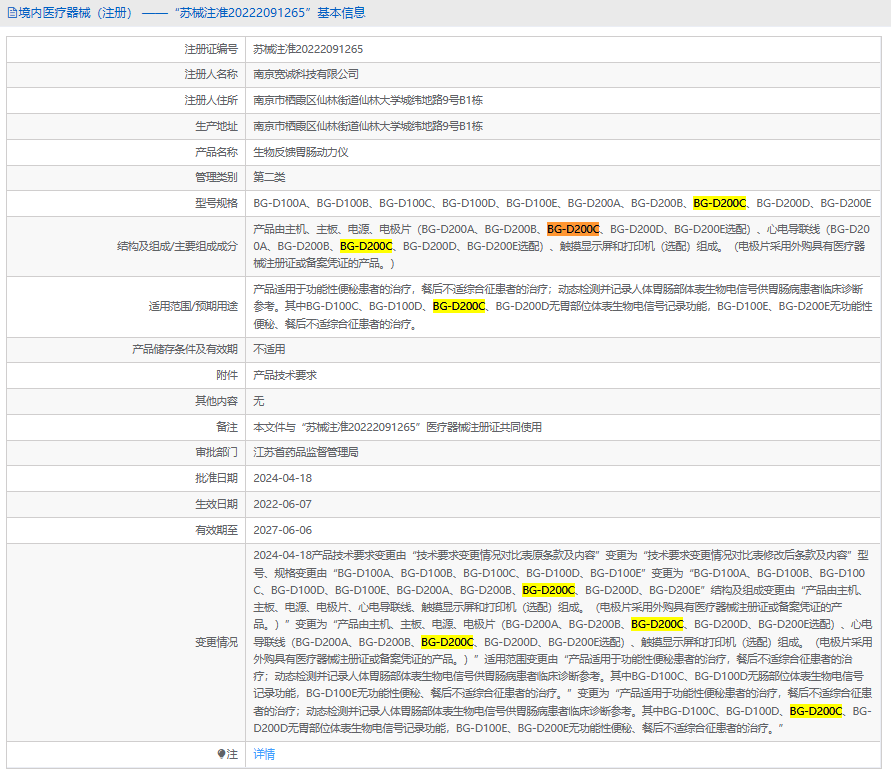Click the 型号规格 label
The height and width of the screenshot is (773, 891).
point(216,203)
